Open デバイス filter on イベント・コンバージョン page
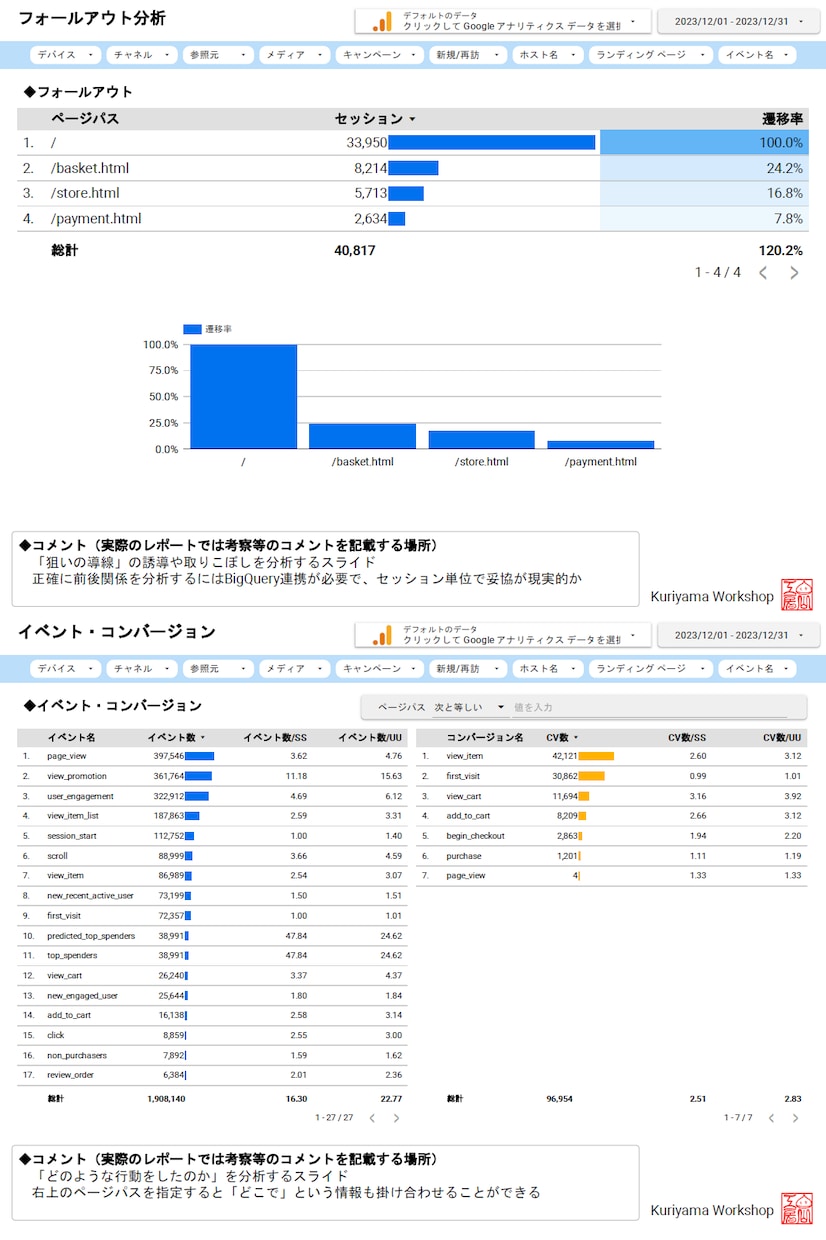The image size is (826, 1240). coord(66,669)
